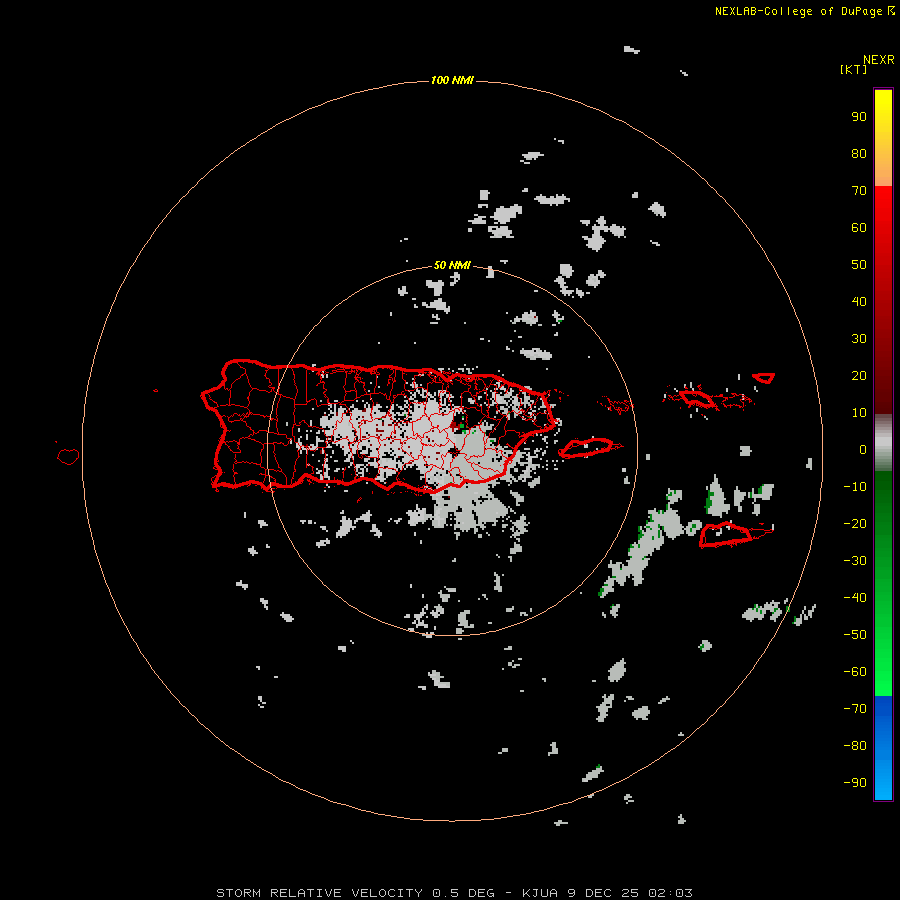Click the small Mona island outline far west
This screenshot has height=900, width=900.
tap(68, 456)
